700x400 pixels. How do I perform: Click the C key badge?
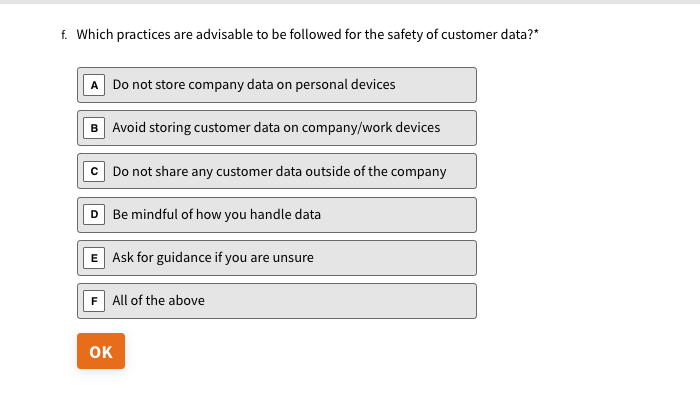(94, 171)
